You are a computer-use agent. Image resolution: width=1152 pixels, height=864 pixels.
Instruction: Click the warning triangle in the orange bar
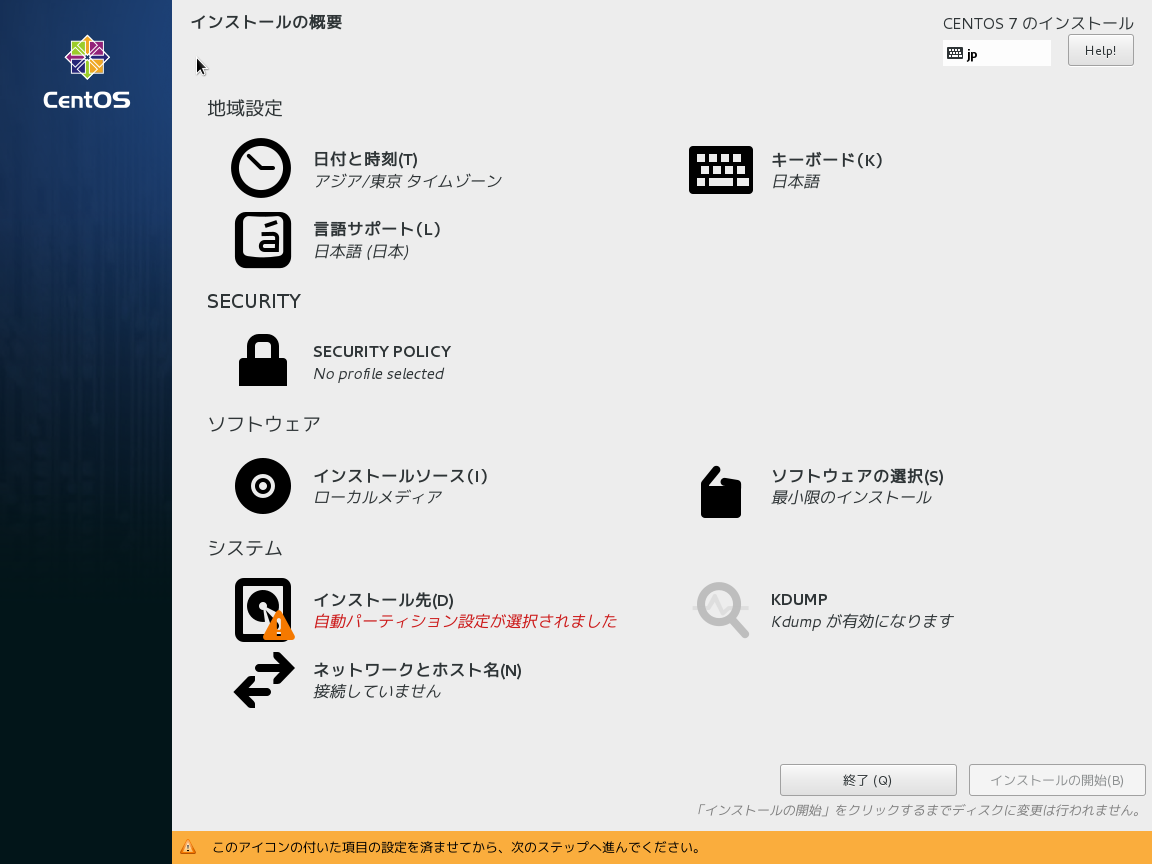[x=188, y=847]
